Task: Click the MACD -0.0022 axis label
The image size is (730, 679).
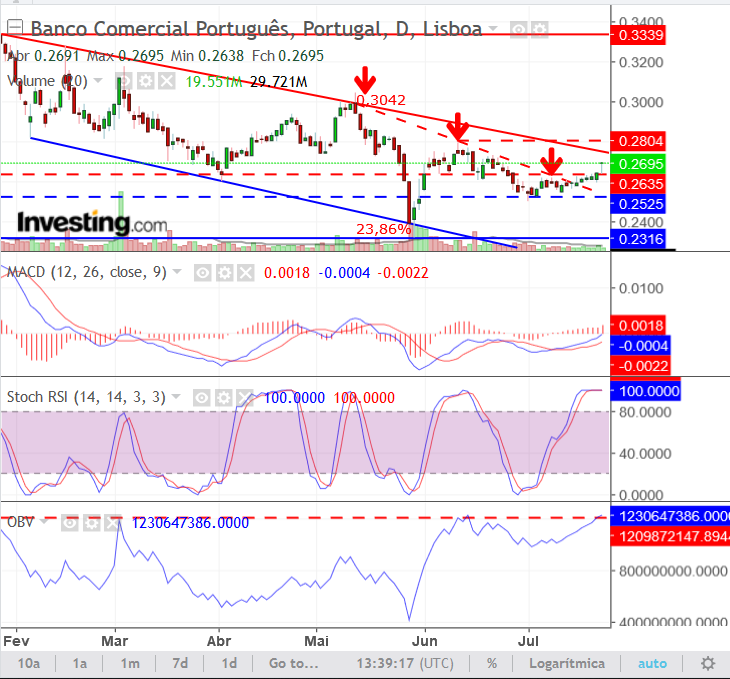Action: pos(640,366)
